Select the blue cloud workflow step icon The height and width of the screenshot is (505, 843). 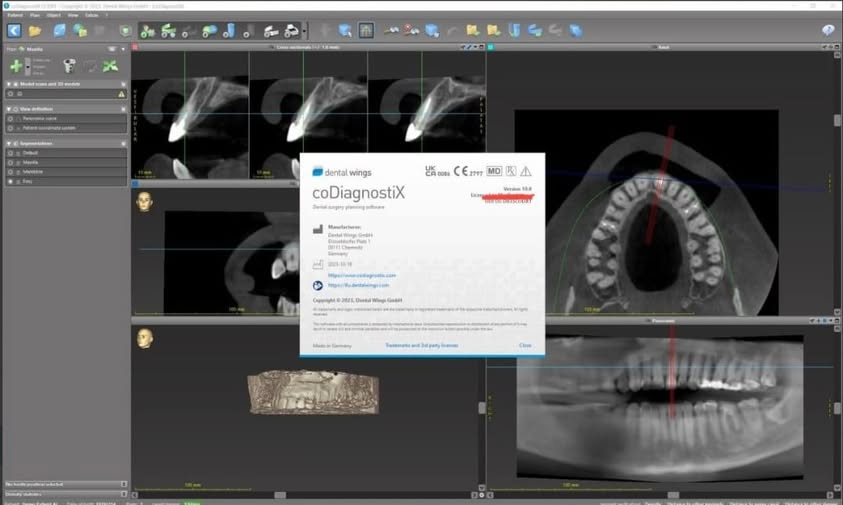point(209,31)
